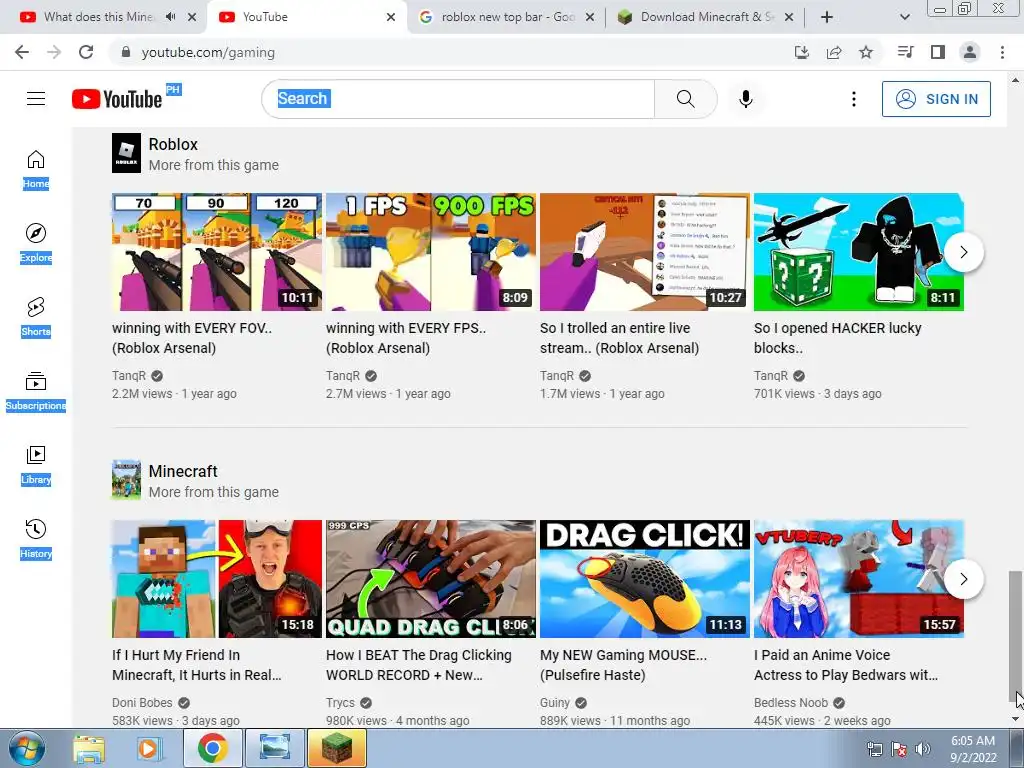Open Windows Explorer from taskbar

[89, 748]
